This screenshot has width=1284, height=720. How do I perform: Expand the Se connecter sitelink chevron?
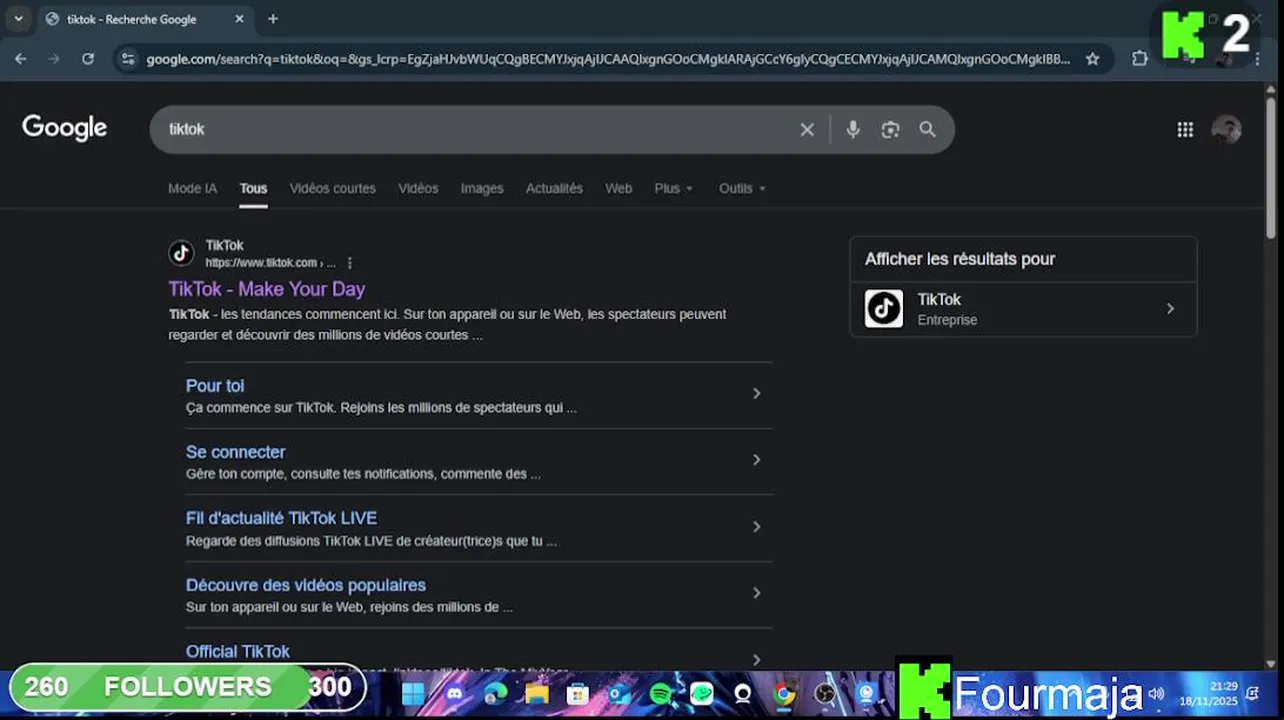pyautogui.click(x=756, y=460)
